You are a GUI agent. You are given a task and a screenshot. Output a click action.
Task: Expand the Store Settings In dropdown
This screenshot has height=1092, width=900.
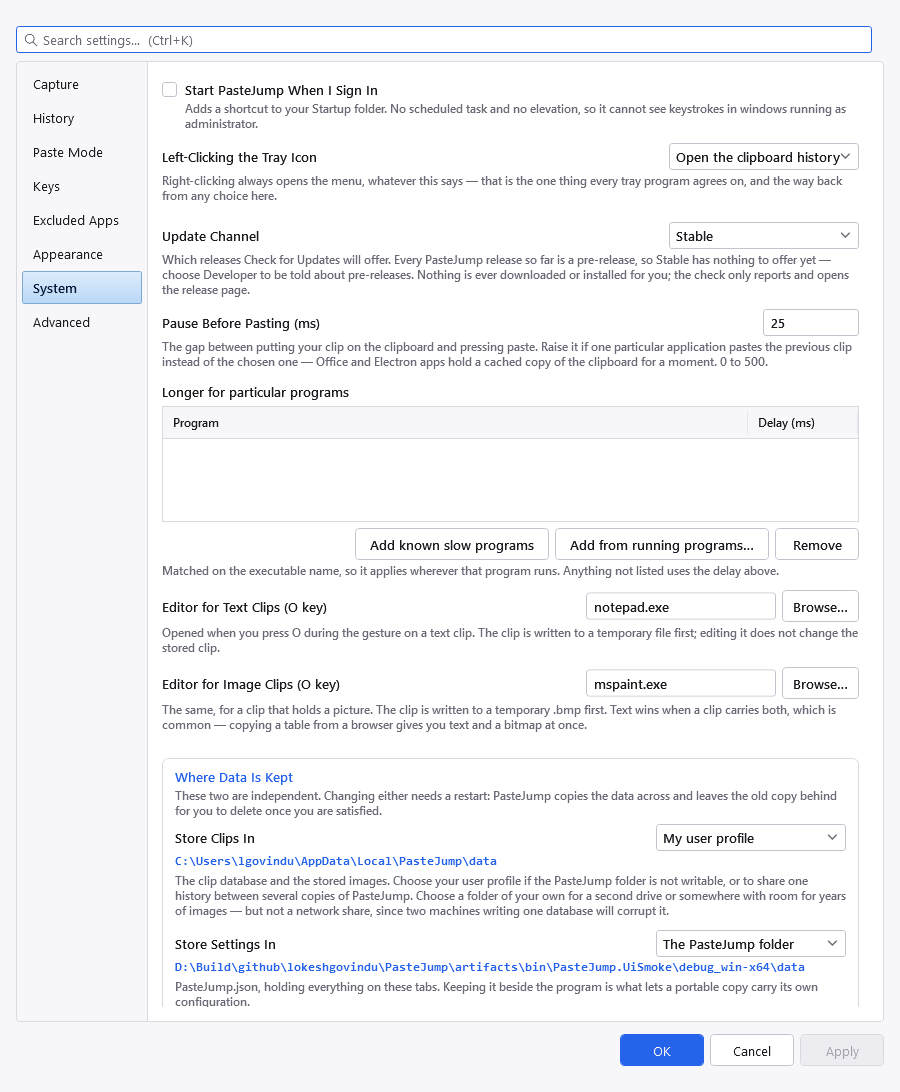(x=750, y=944)
